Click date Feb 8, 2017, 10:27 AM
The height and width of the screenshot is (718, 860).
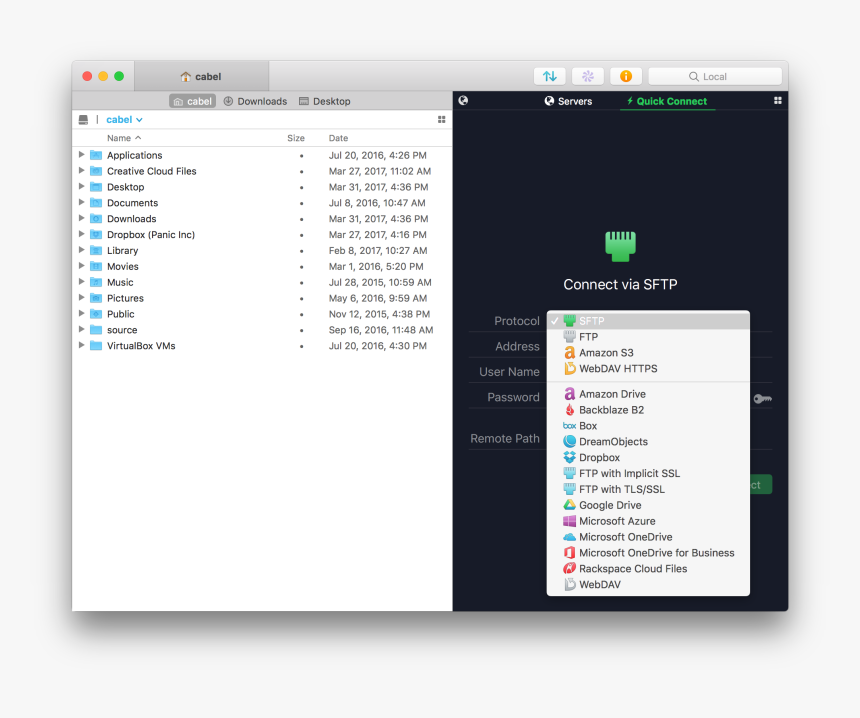tap(378, 251)
